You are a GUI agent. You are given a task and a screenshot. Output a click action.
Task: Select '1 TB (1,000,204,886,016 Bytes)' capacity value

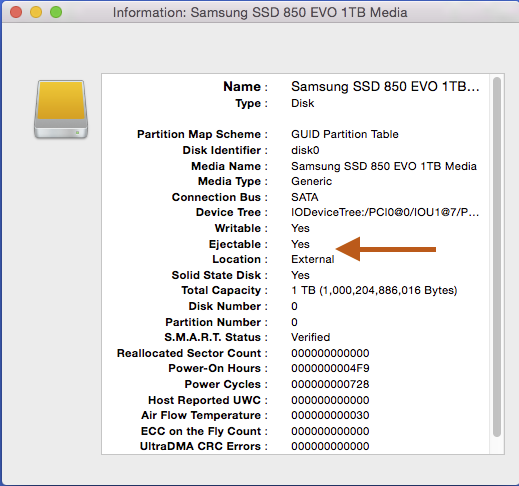[374, 290]
